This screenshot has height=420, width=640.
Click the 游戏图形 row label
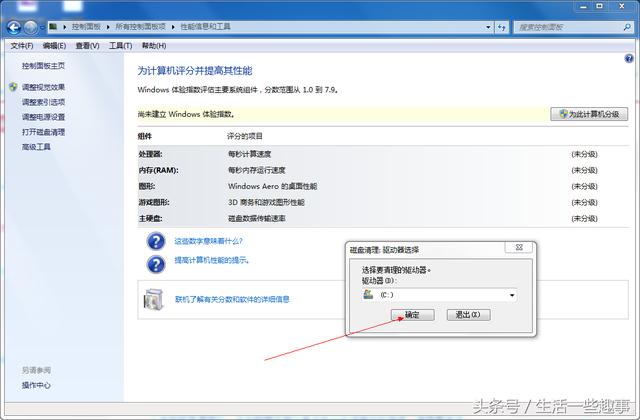click(154, 202)
